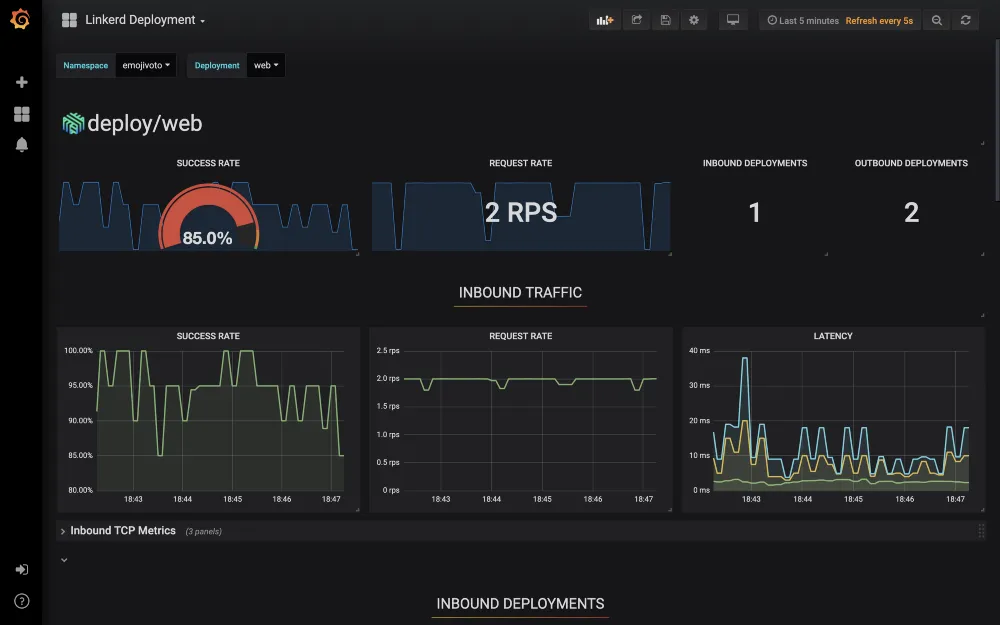The width and height of the screenshot is (1000, 625).
Task: Click the Create plus icon in sidebar
Action: point(22,82)
